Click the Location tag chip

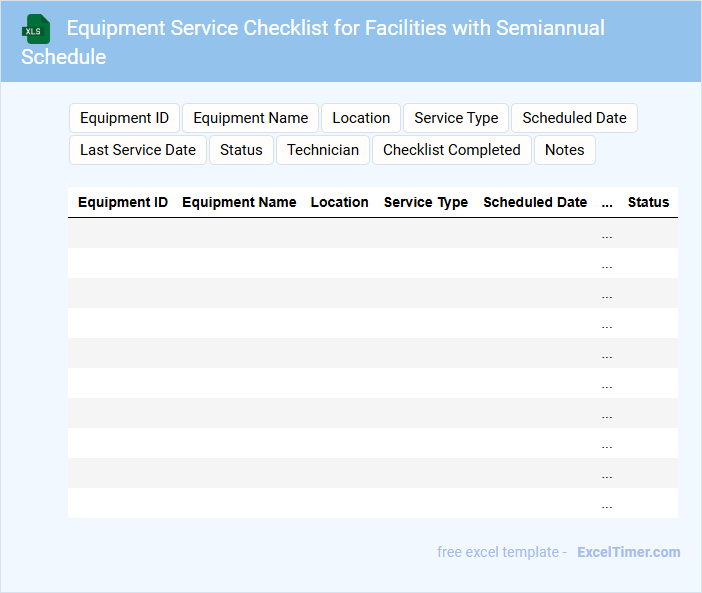361,118
